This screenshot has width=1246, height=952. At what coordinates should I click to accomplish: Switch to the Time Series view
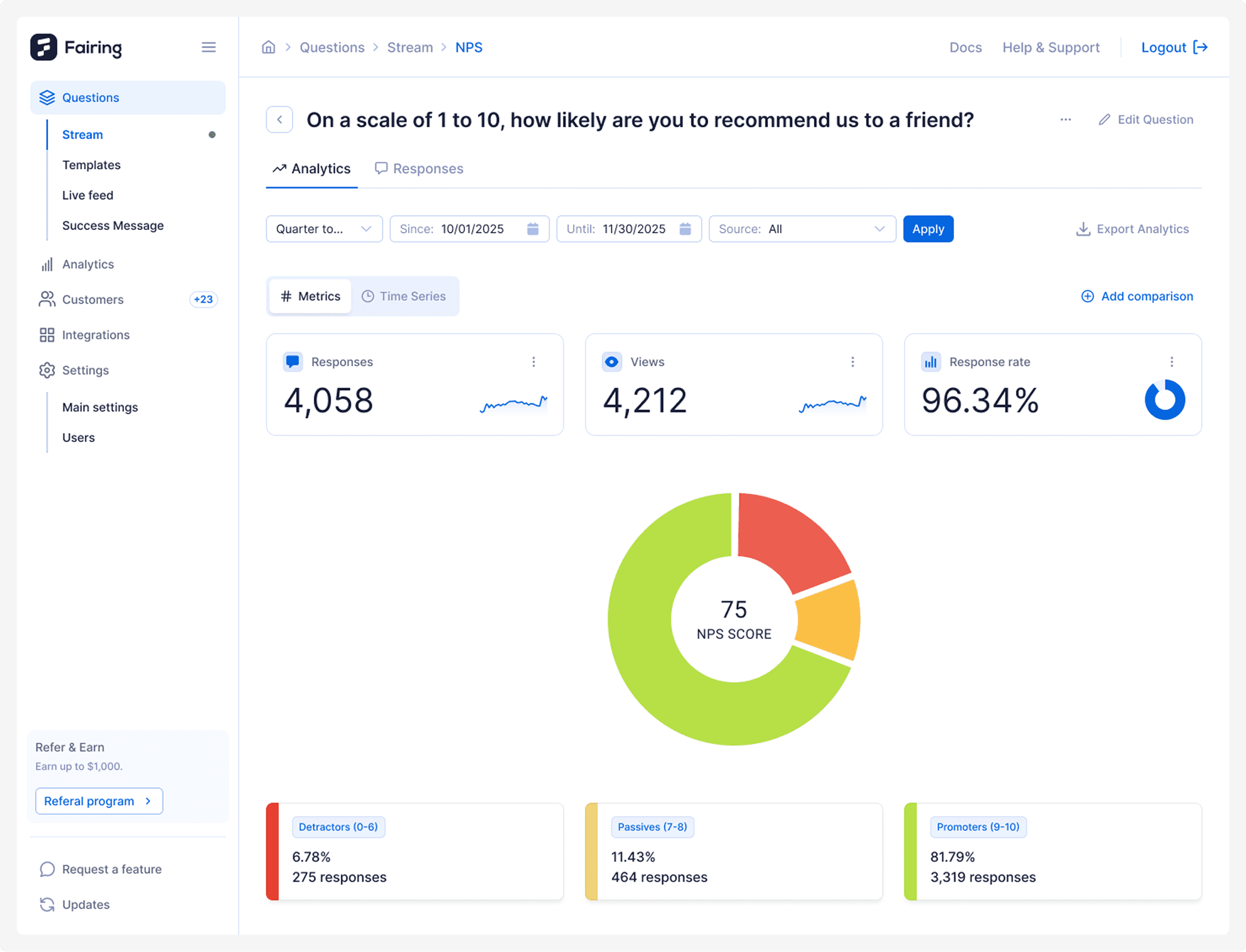pyautogui.click(x=404, y=296)
